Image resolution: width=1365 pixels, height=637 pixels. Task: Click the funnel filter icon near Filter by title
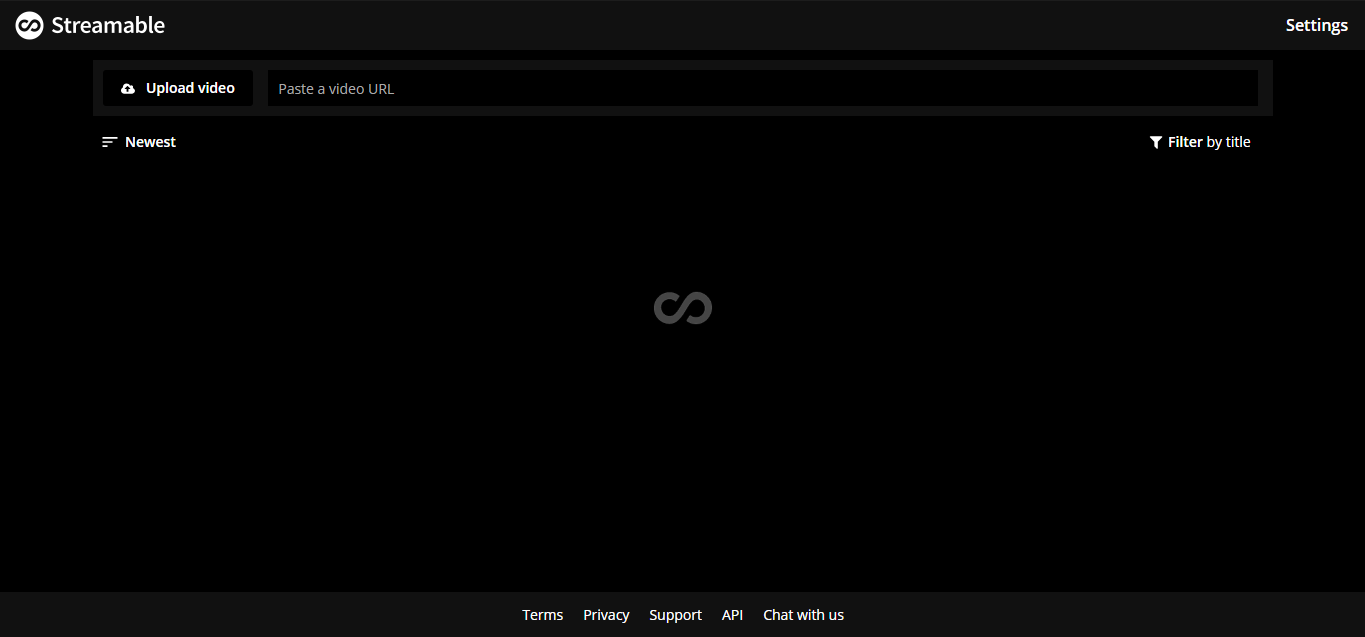(1156, 141)
